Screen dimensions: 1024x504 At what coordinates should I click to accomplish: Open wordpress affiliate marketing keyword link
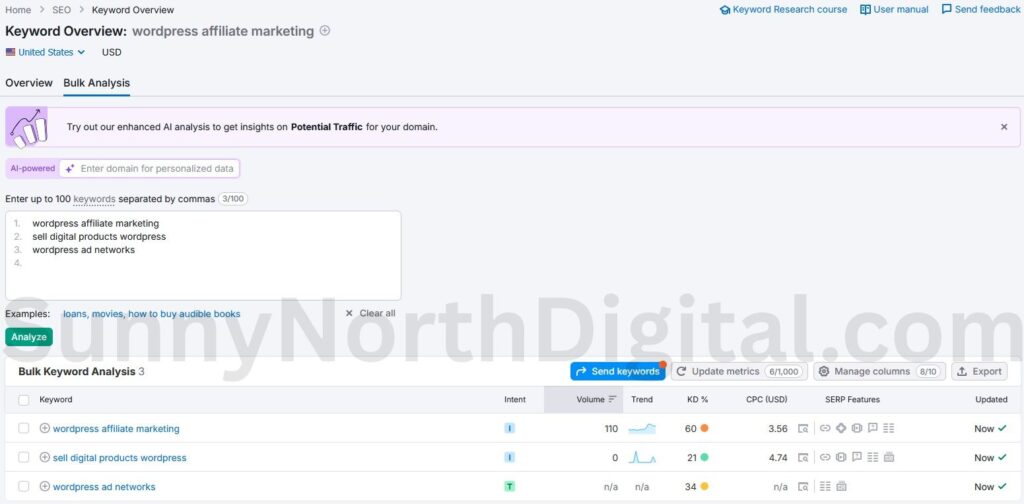click(116, 429)
